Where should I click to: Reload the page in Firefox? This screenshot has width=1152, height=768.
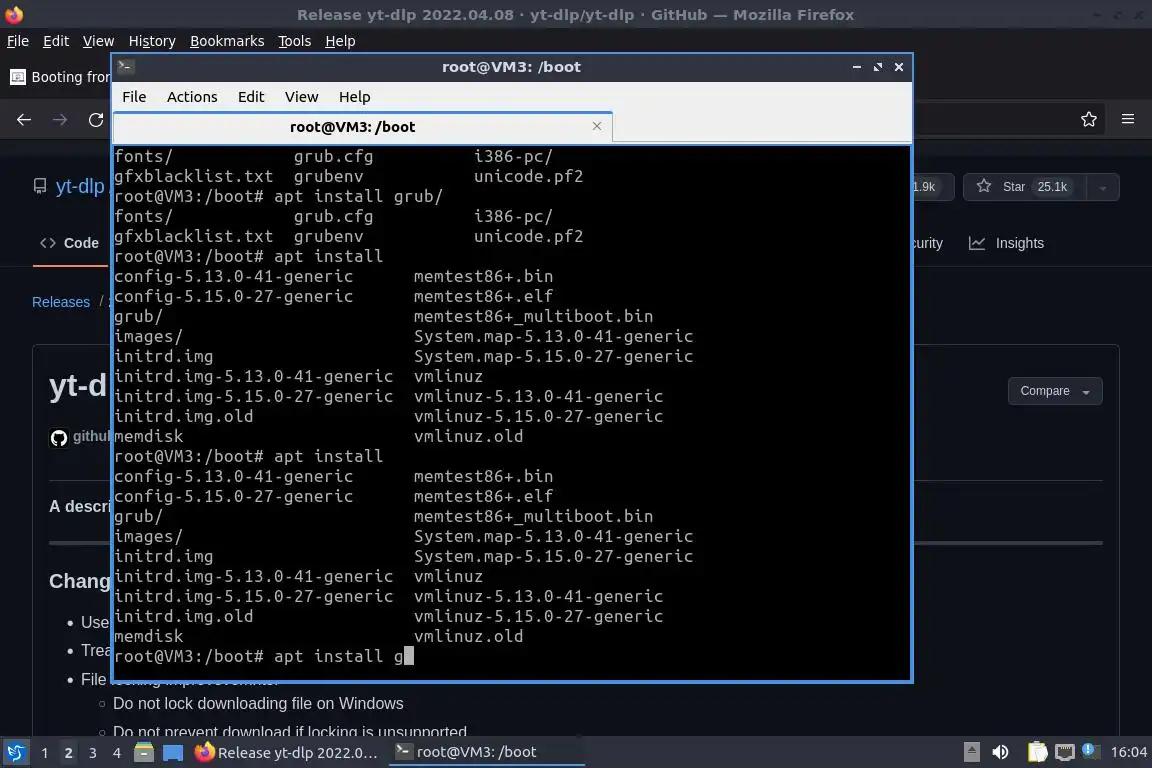click(96, 120)
